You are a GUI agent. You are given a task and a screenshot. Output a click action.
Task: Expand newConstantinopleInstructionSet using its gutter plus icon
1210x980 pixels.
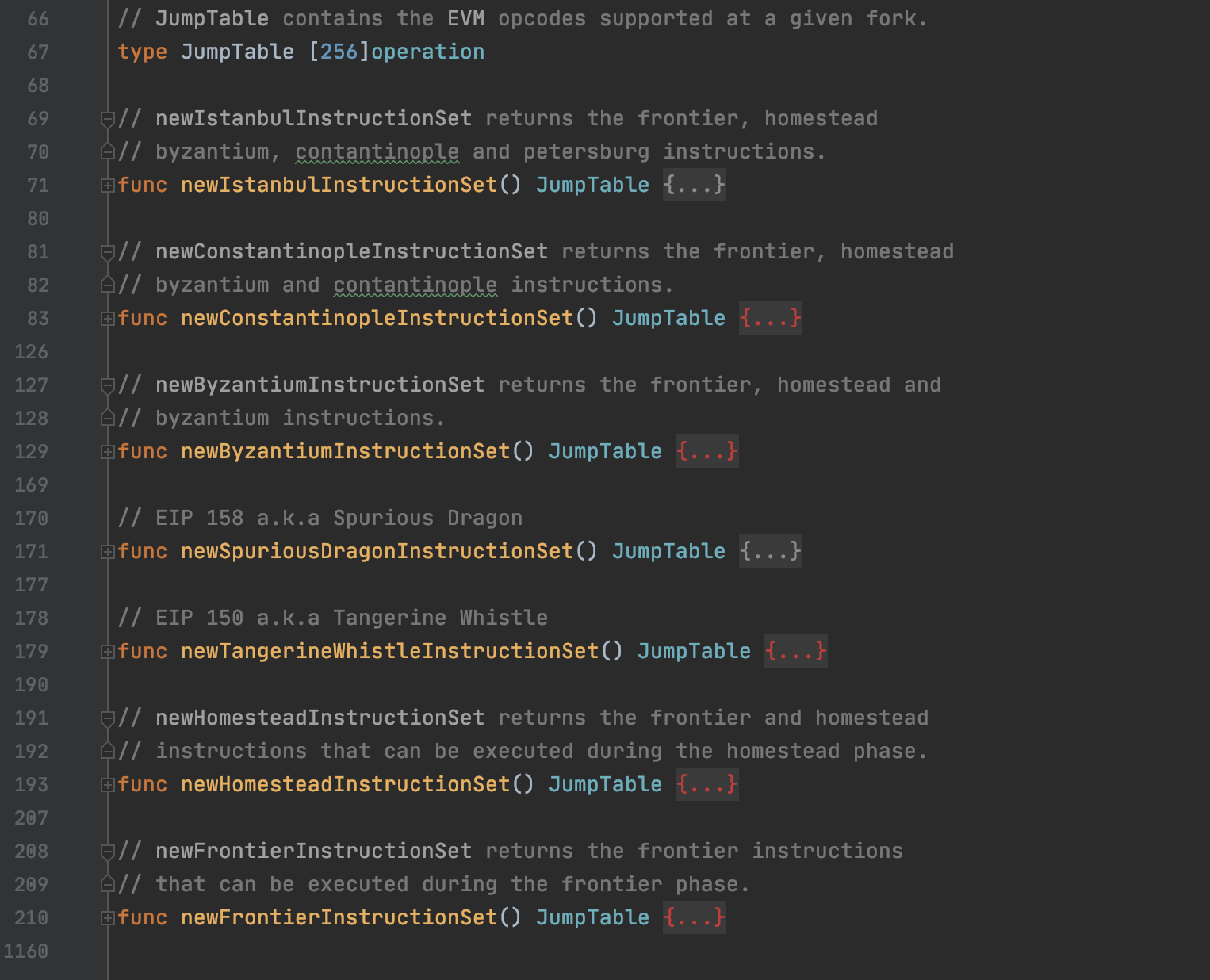[107, 319]
